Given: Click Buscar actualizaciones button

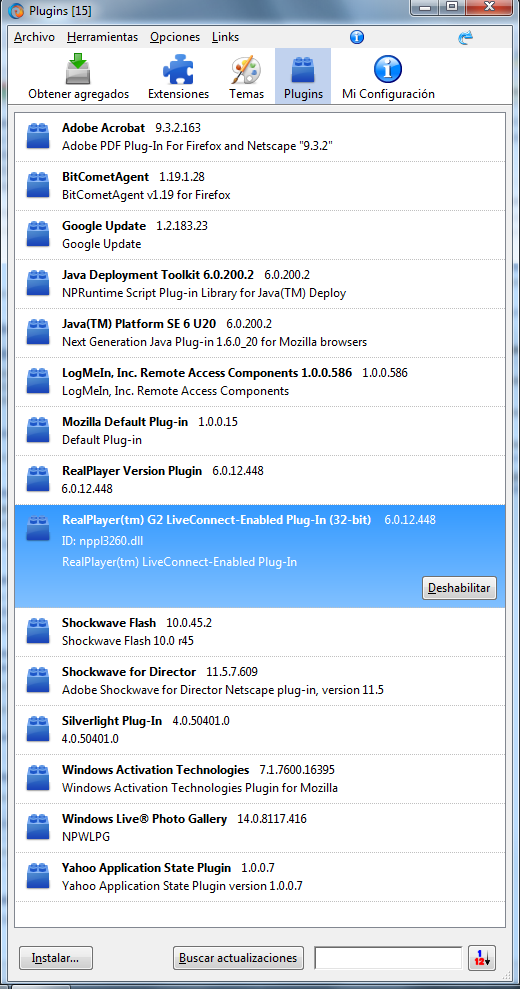Looking at the screenshot, I should click(x=238, y=957).
